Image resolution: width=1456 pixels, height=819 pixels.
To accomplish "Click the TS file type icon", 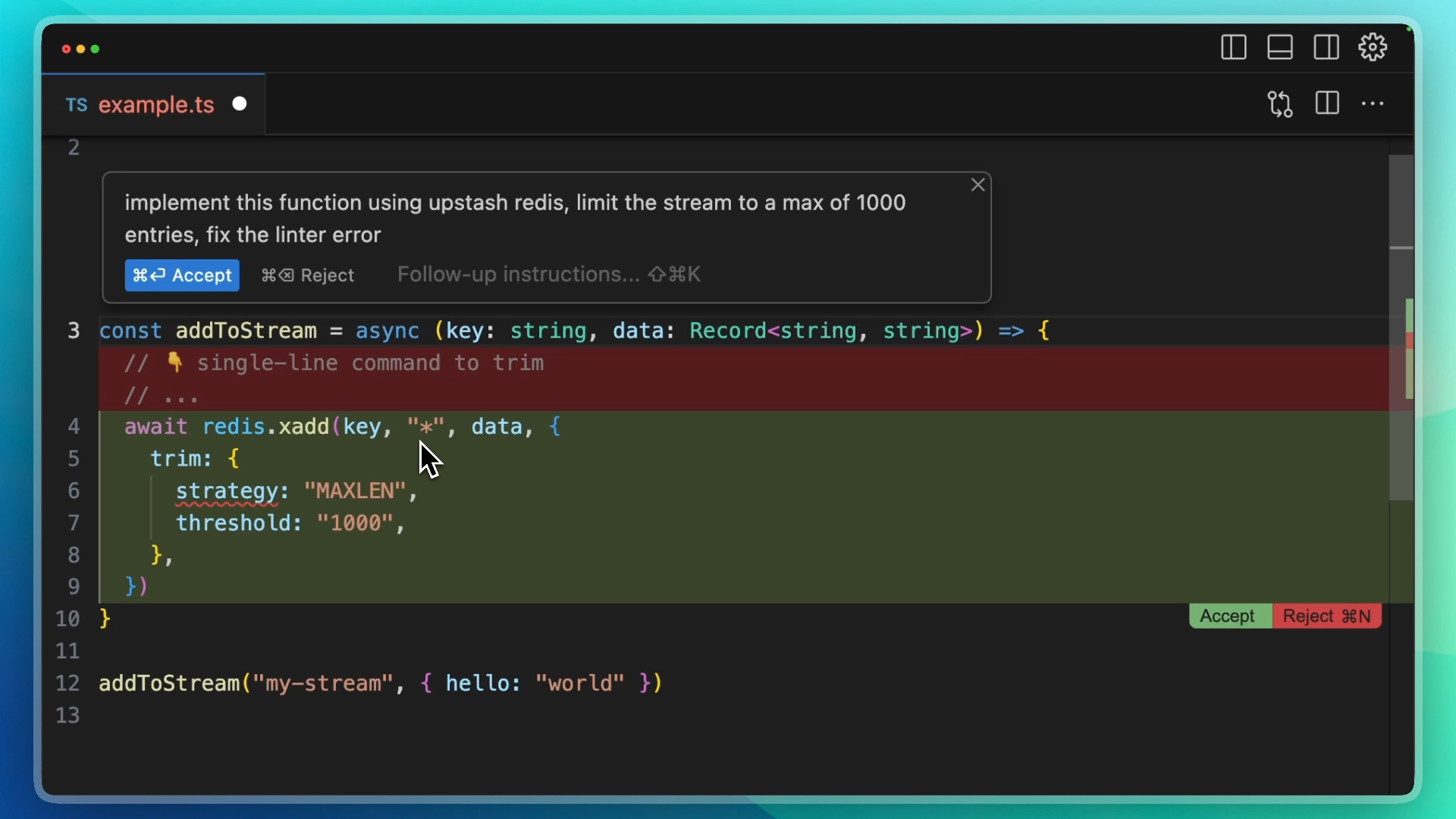I will pos(76,105).
